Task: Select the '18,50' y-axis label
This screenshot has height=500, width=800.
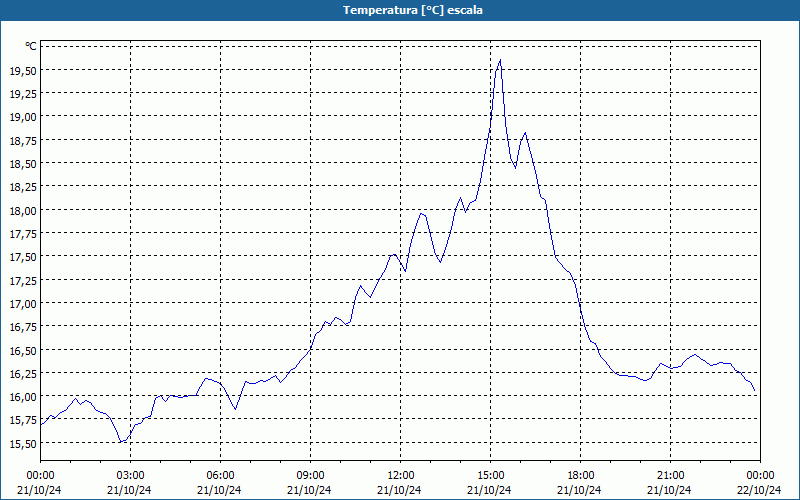Action: point(23,163)
